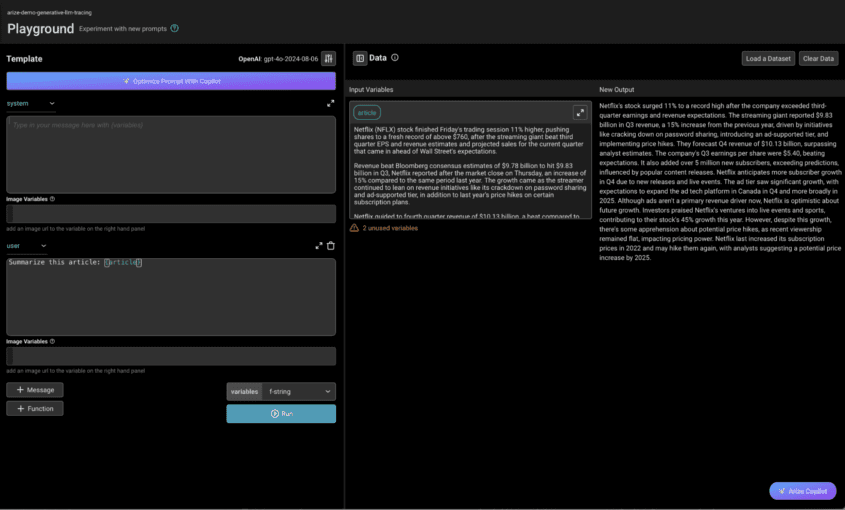Delete the user message with trash icon
The image size is (845, 510).
tap(331, 246)
